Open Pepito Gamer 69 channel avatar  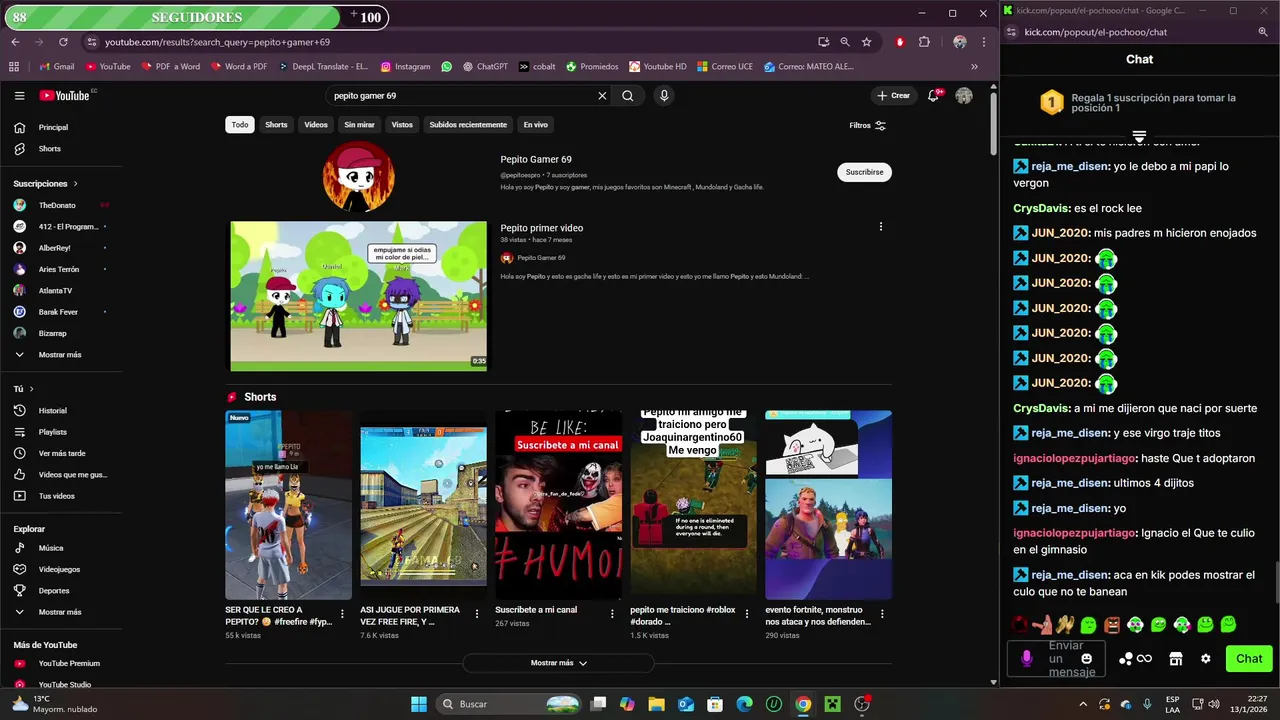point(358,177)
